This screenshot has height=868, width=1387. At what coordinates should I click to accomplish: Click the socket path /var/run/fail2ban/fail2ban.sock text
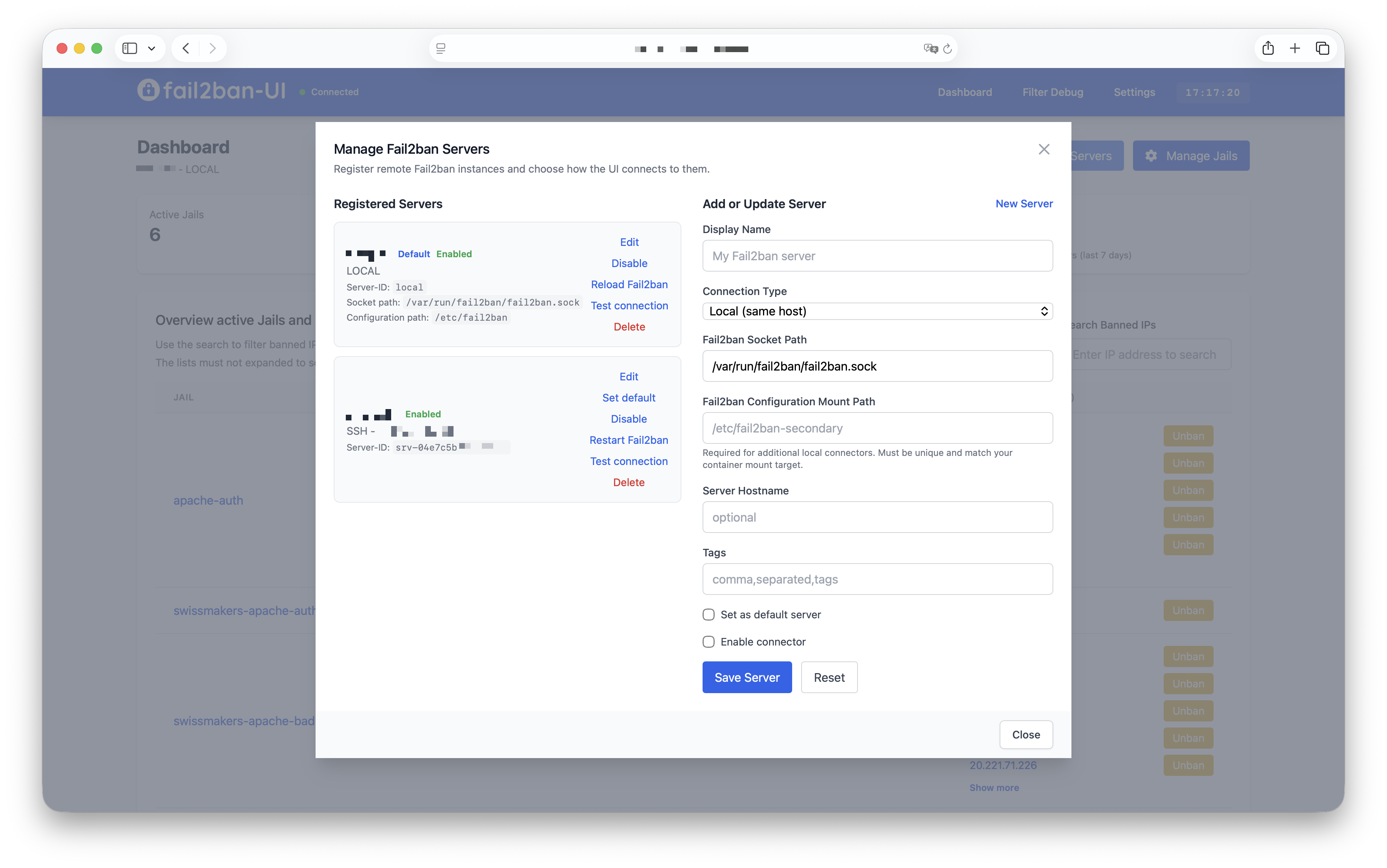[493, 303]
